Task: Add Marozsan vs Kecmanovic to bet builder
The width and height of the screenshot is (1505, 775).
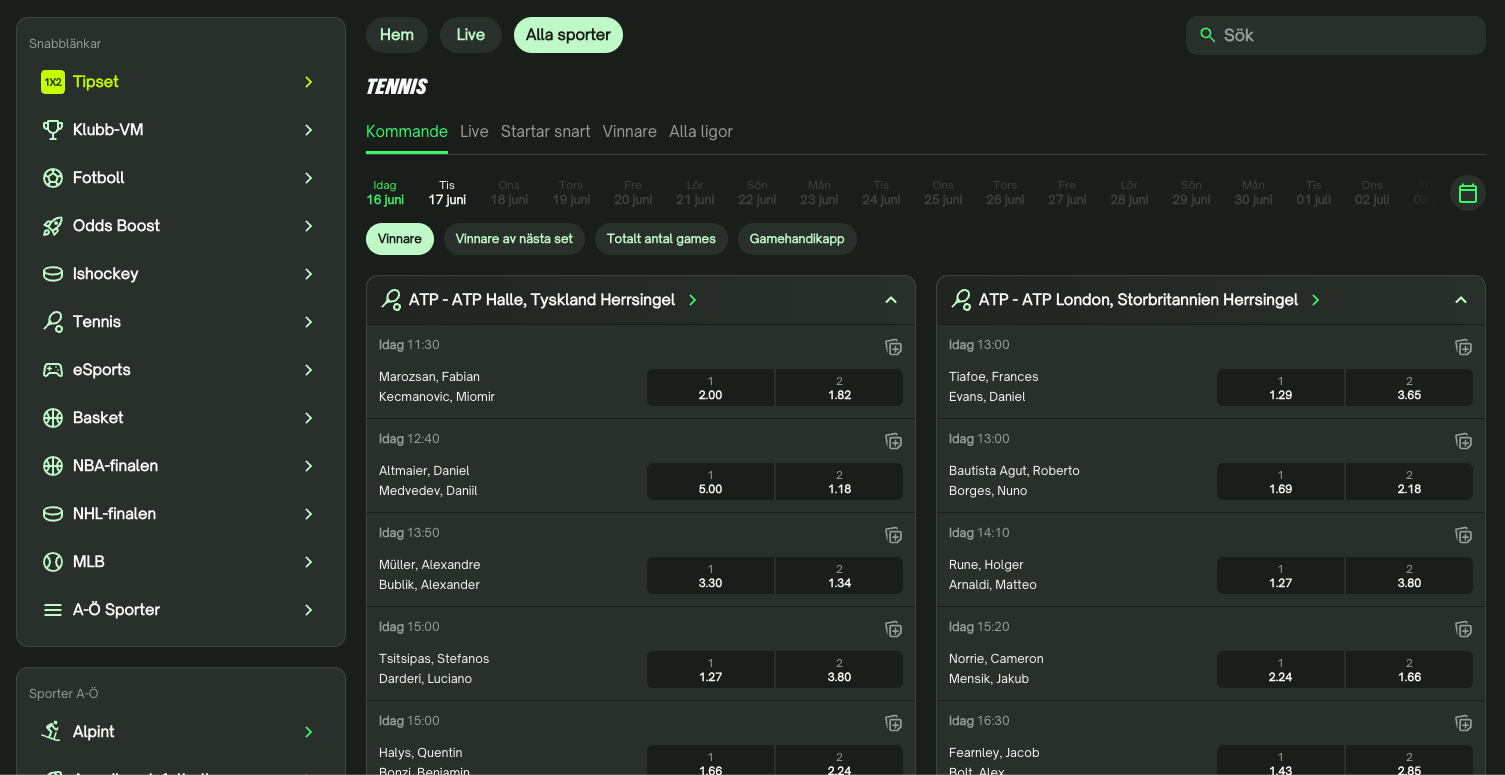Action: click(893, 347)
